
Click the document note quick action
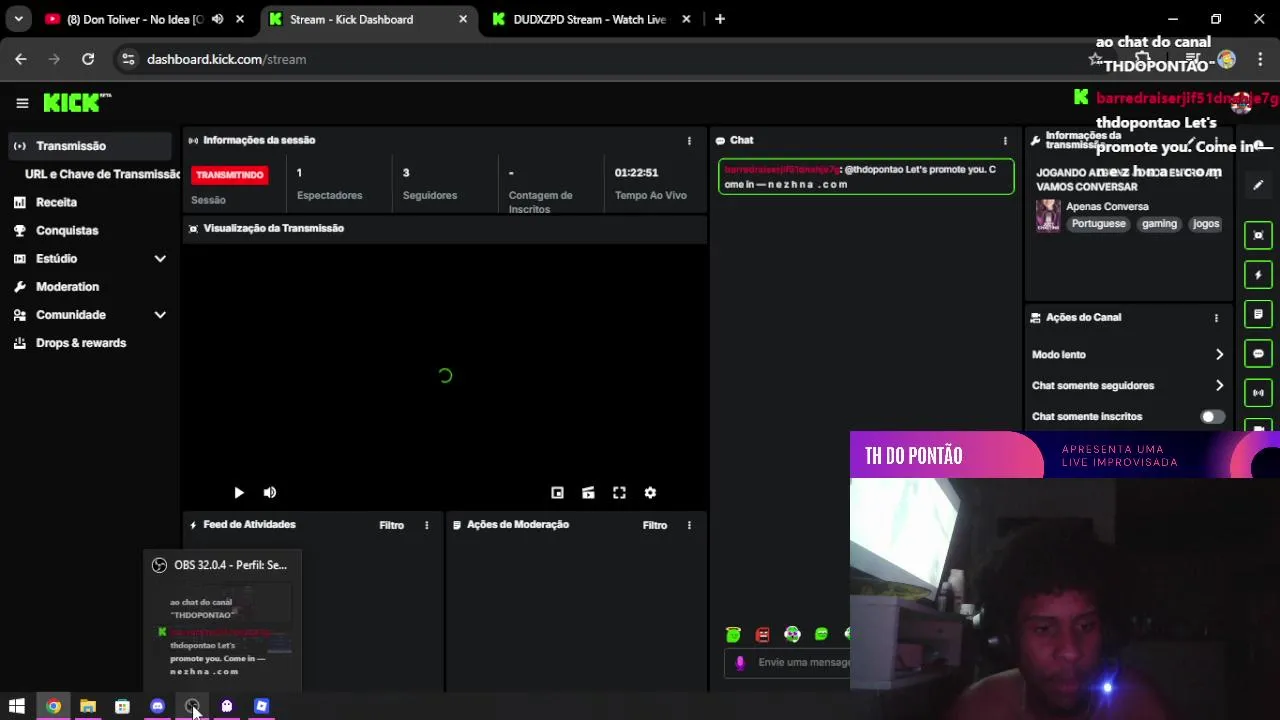click(x=1258, y=314)
